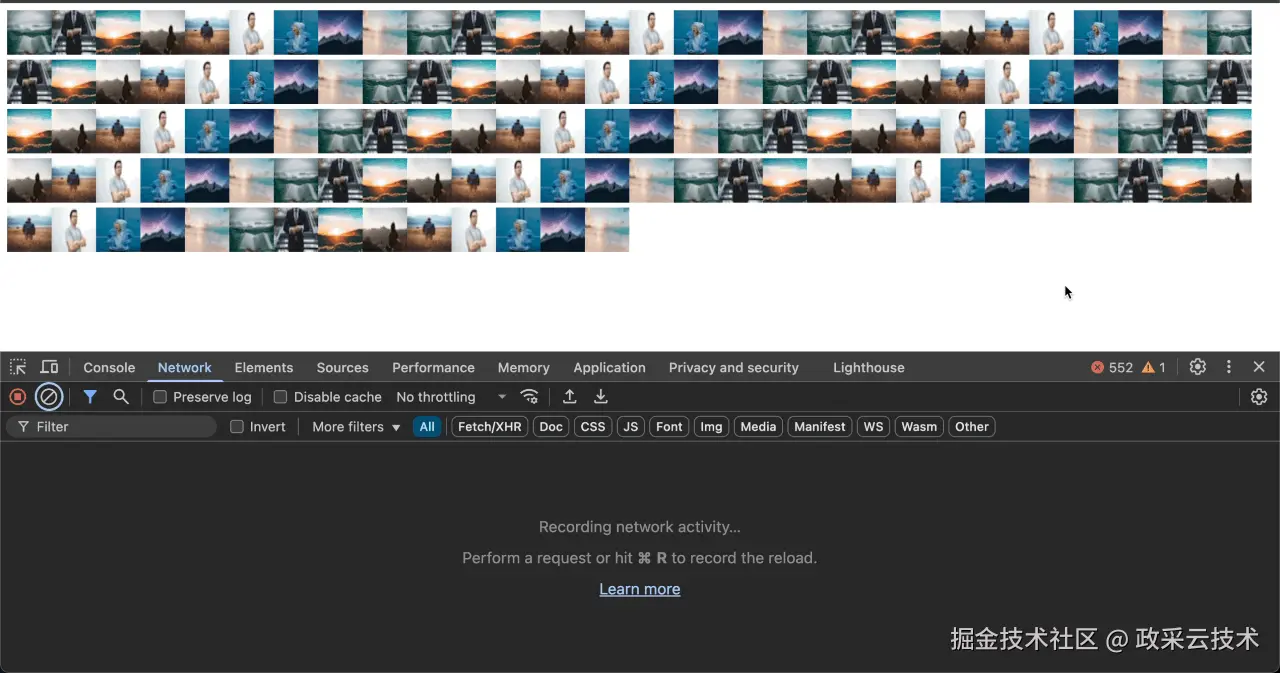This screenshot has width=1280, height=673.
Task: Open Network panel settings gear
Action: pos(1259,397)
